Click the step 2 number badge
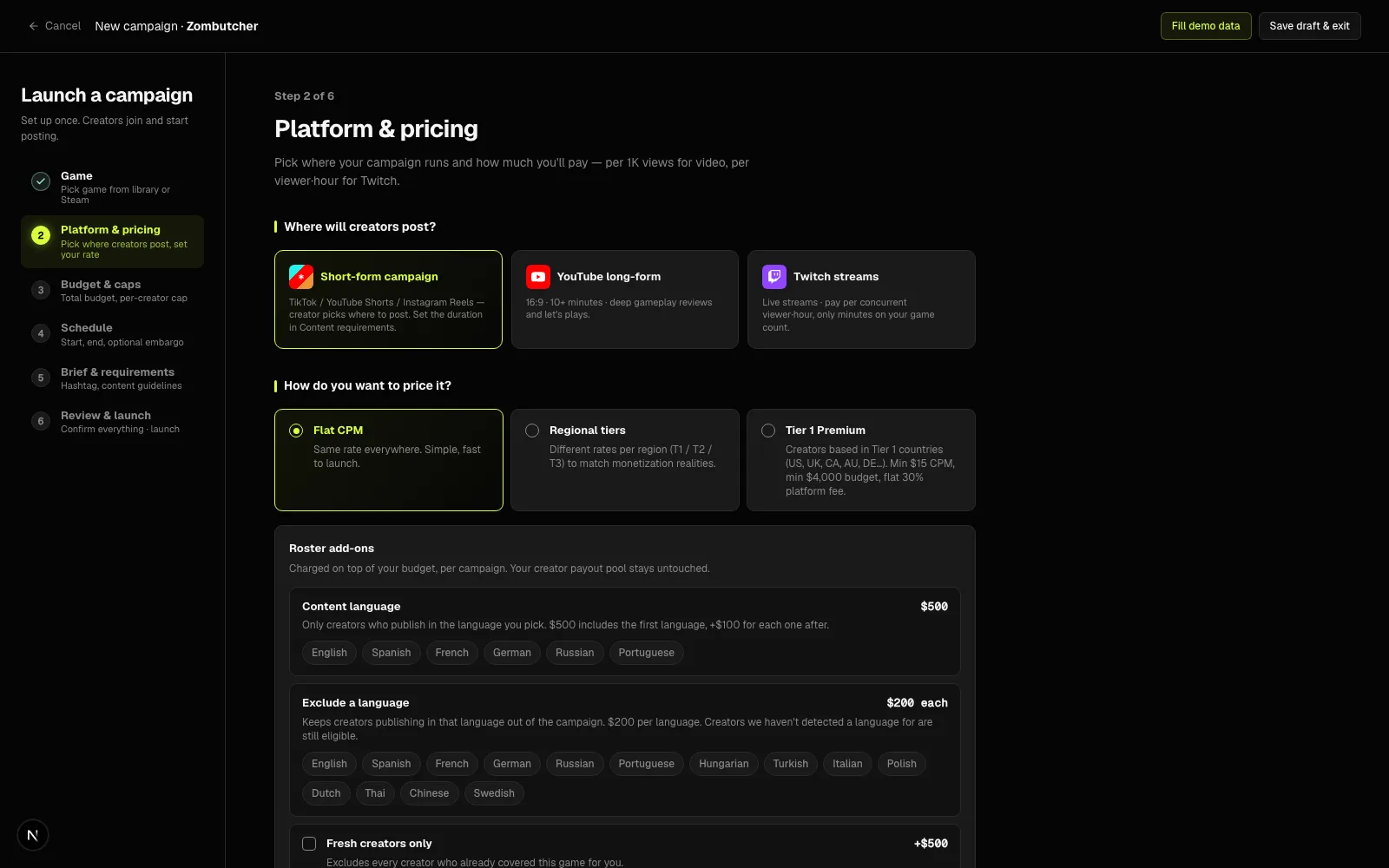The width and height of the screenshot is (1389, 868). [41, 235]
